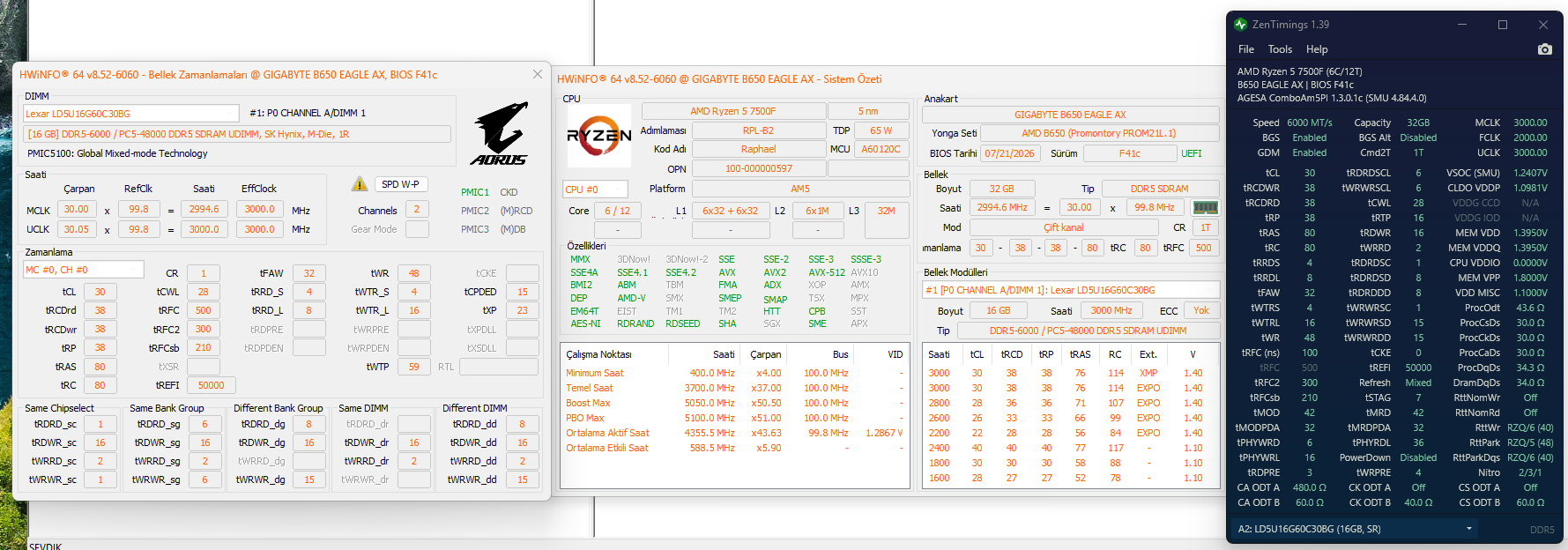
Task: Open the File menu in ZenTimings
Action: coord(1246,49)
